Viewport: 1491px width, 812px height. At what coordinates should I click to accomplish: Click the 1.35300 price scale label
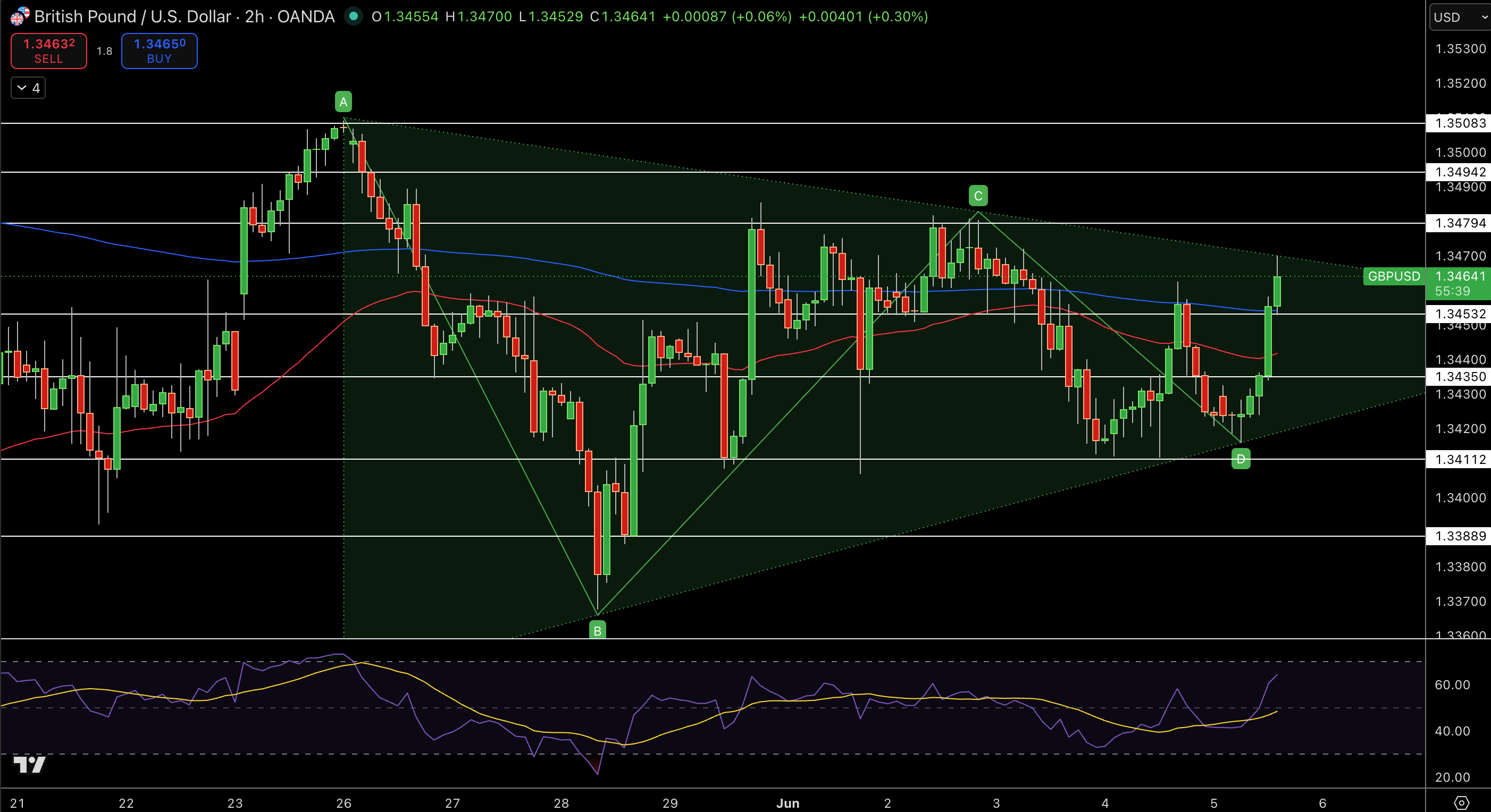(x=1460, y=48)
